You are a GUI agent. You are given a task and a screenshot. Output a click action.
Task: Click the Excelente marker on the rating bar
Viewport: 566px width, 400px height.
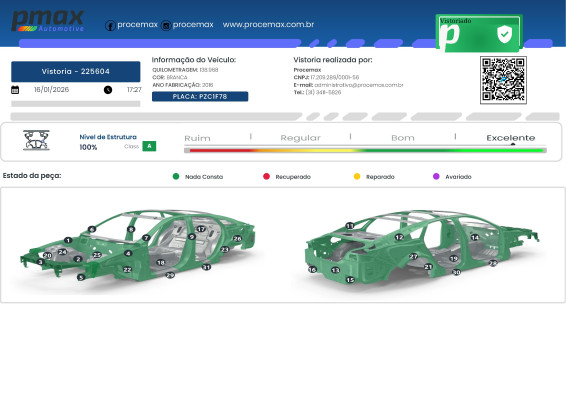[x=513, y=144]
